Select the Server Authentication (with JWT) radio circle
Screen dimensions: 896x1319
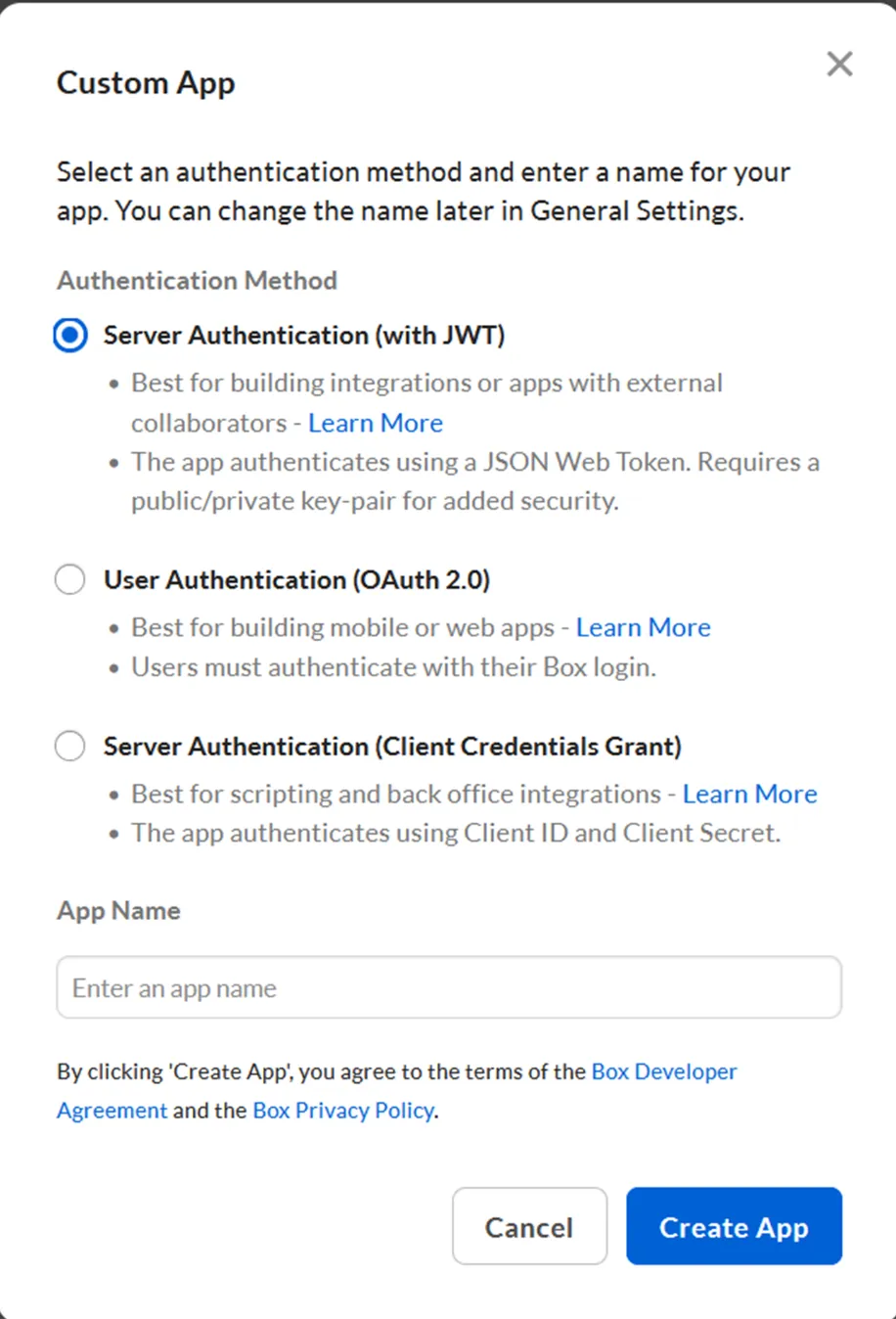[70, 336]
